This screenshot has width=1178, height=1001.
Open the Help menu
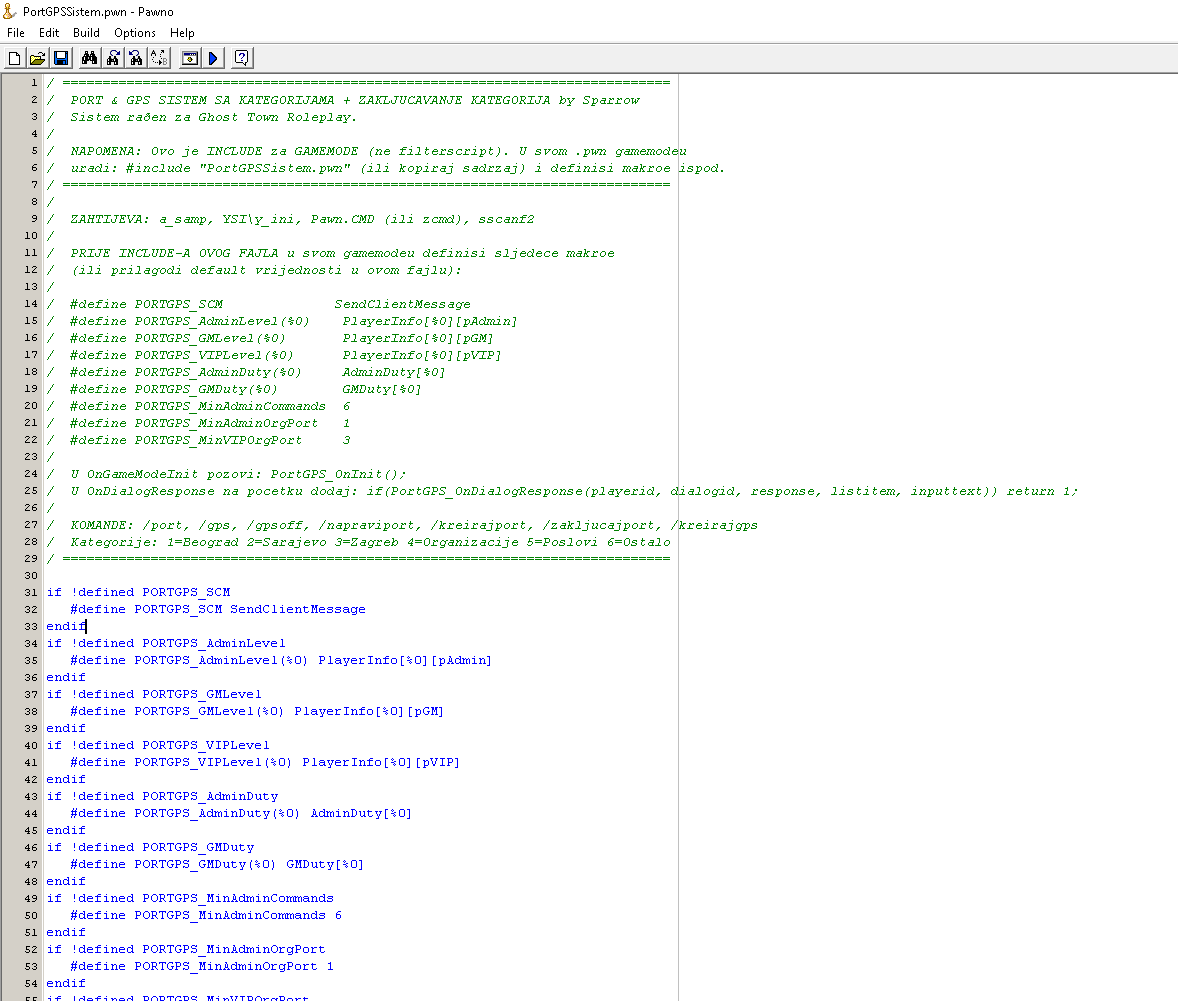pos(182,32)
